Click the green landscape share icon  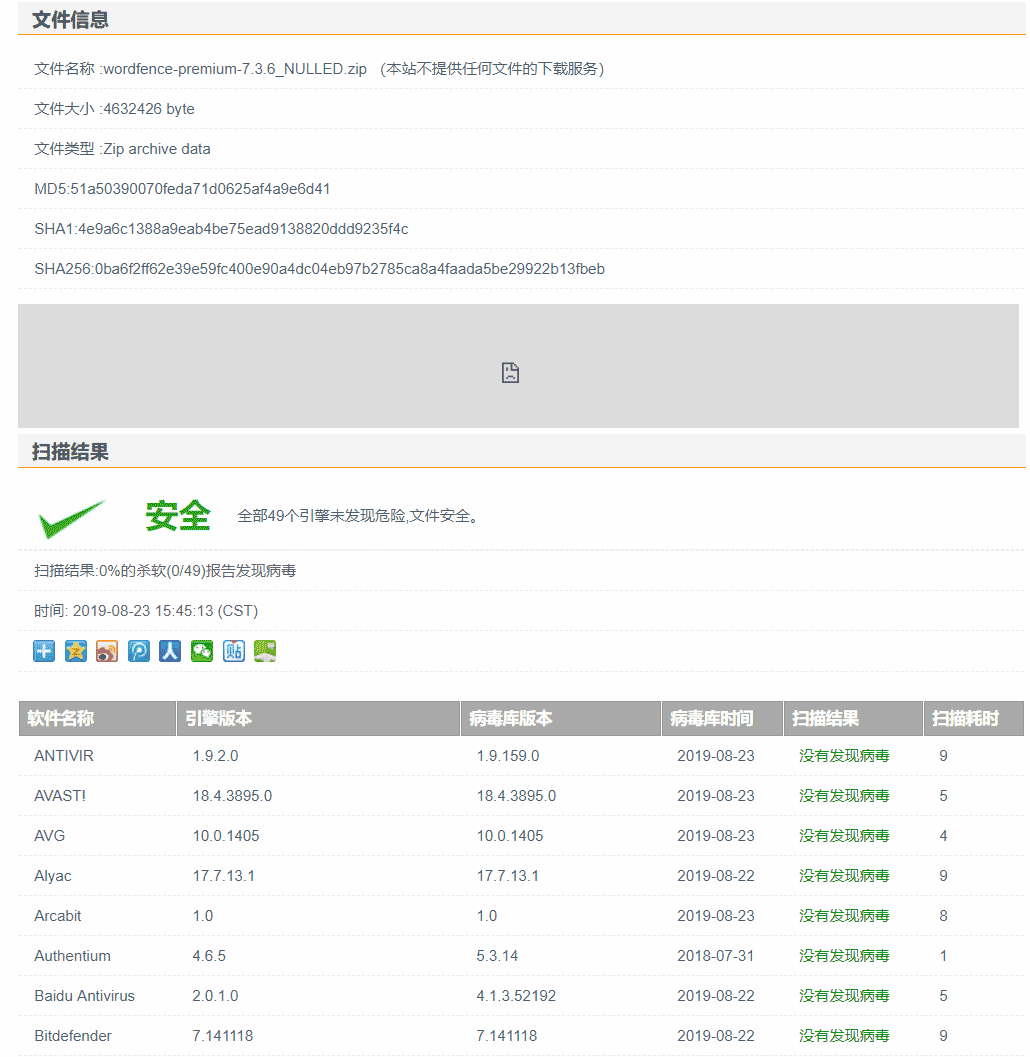[x=265, y=651]
